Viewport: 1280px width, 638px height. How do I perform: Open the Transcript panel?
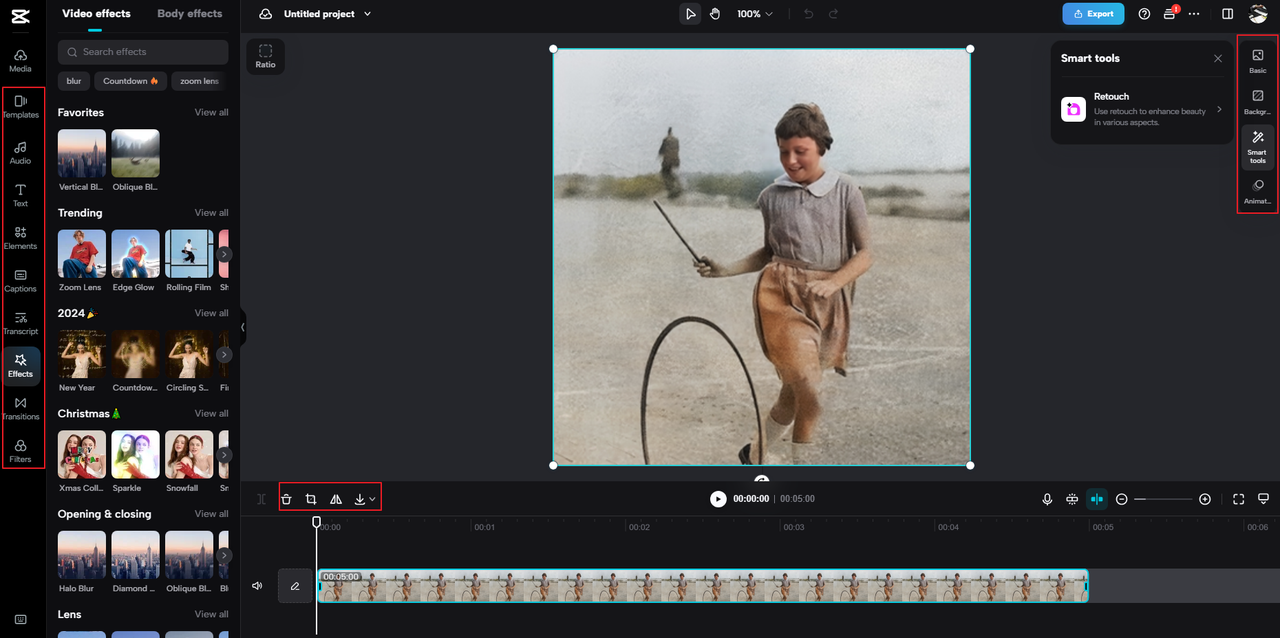click(20, 323)
